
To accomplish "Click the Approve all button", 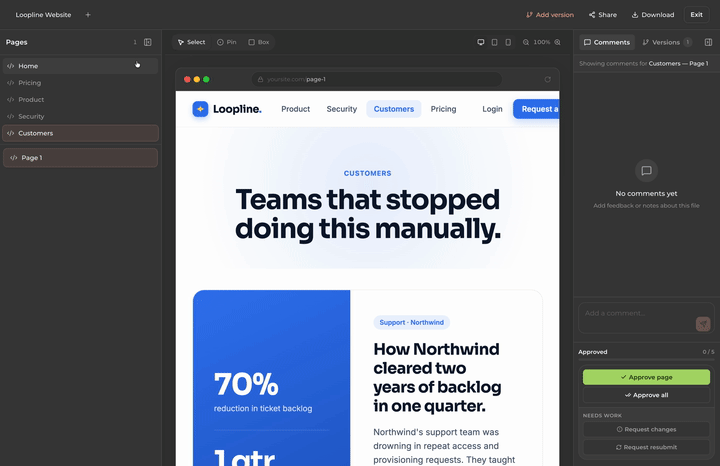I will click(647, 395).
